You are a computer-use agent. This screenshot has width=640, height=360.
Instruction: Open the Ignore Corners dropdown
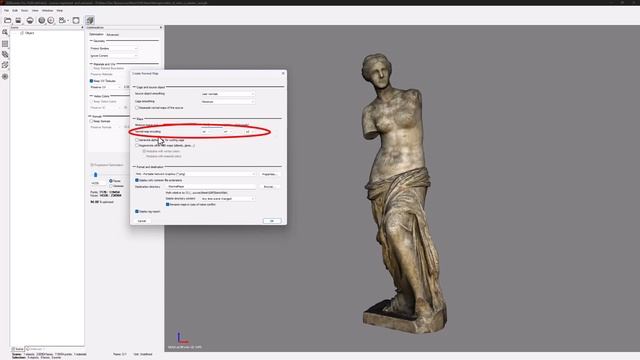tap(113, 56)
